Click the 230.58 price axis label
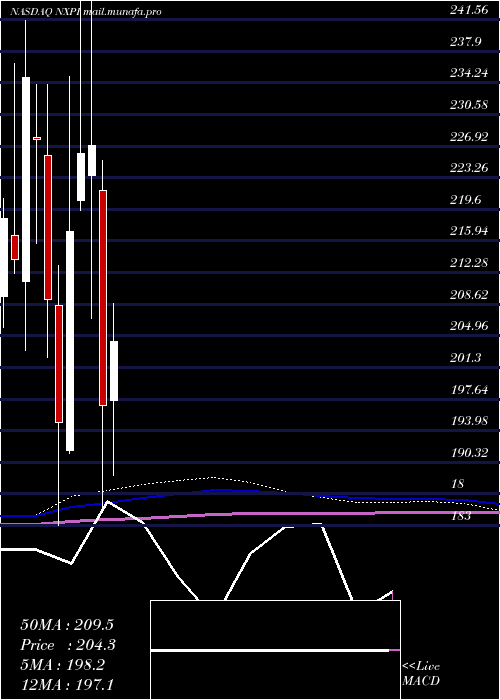 469,105
